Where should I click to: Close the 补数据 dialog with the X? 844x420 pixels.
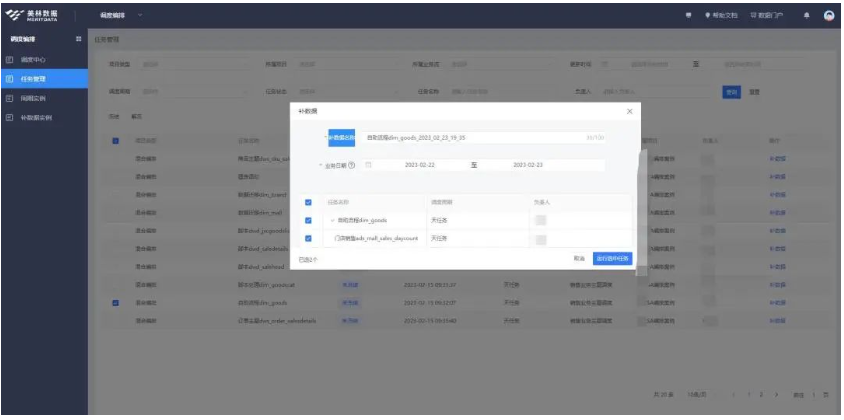pyautogui.click(x=629, y=111)
